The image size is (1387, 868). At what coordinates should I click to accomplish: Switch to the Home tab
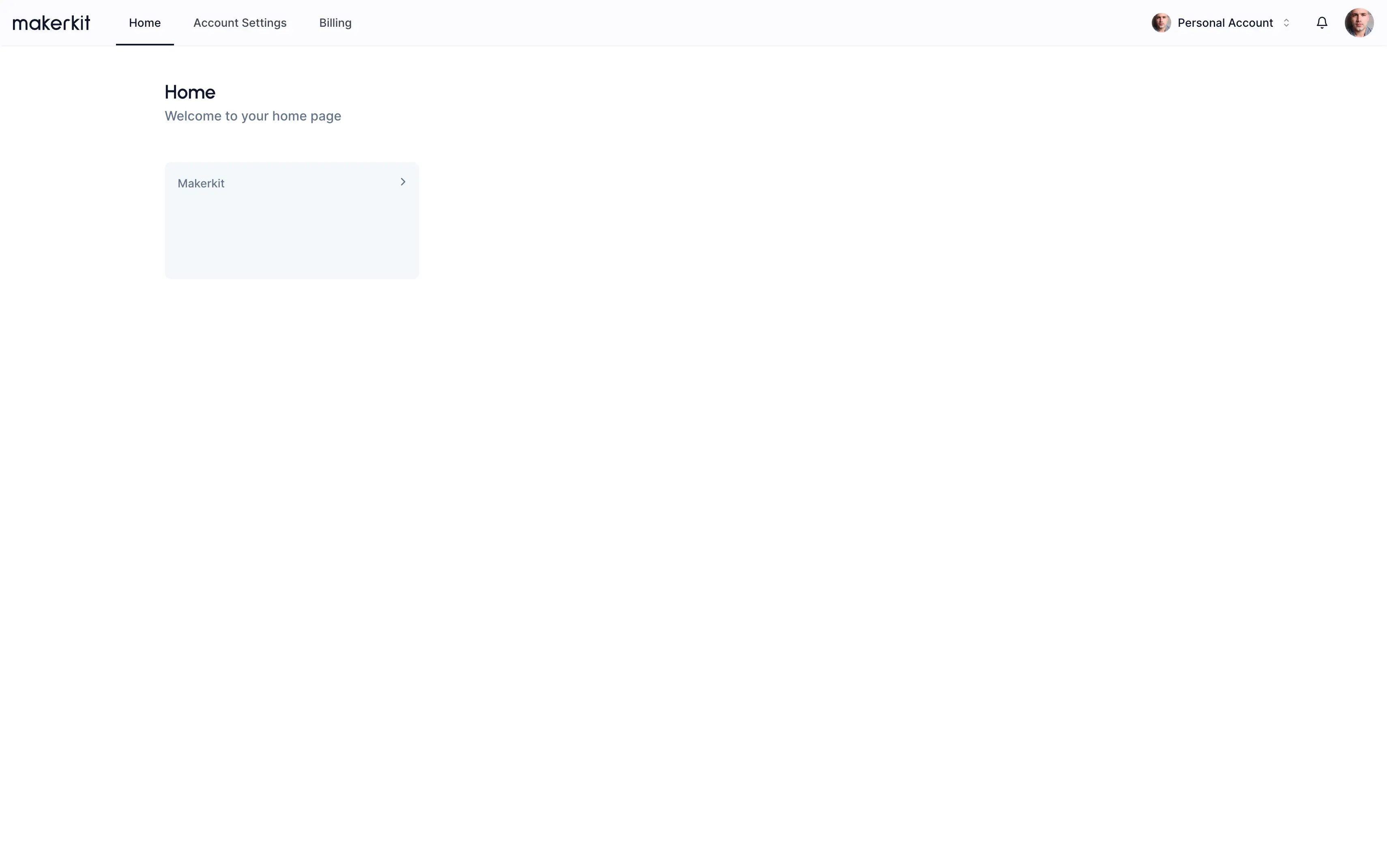(x=145, y=23)
